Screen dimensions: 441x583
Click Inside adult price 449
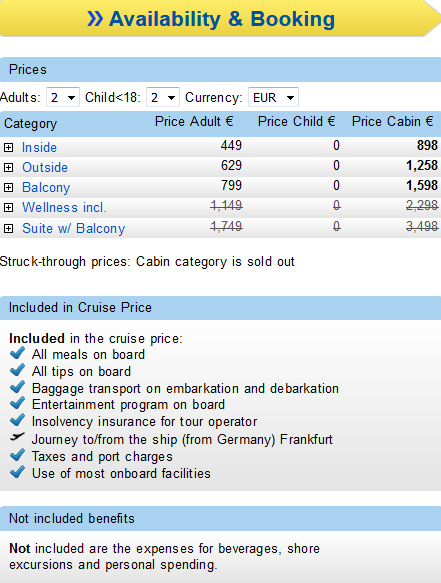[x=231, y=145]
